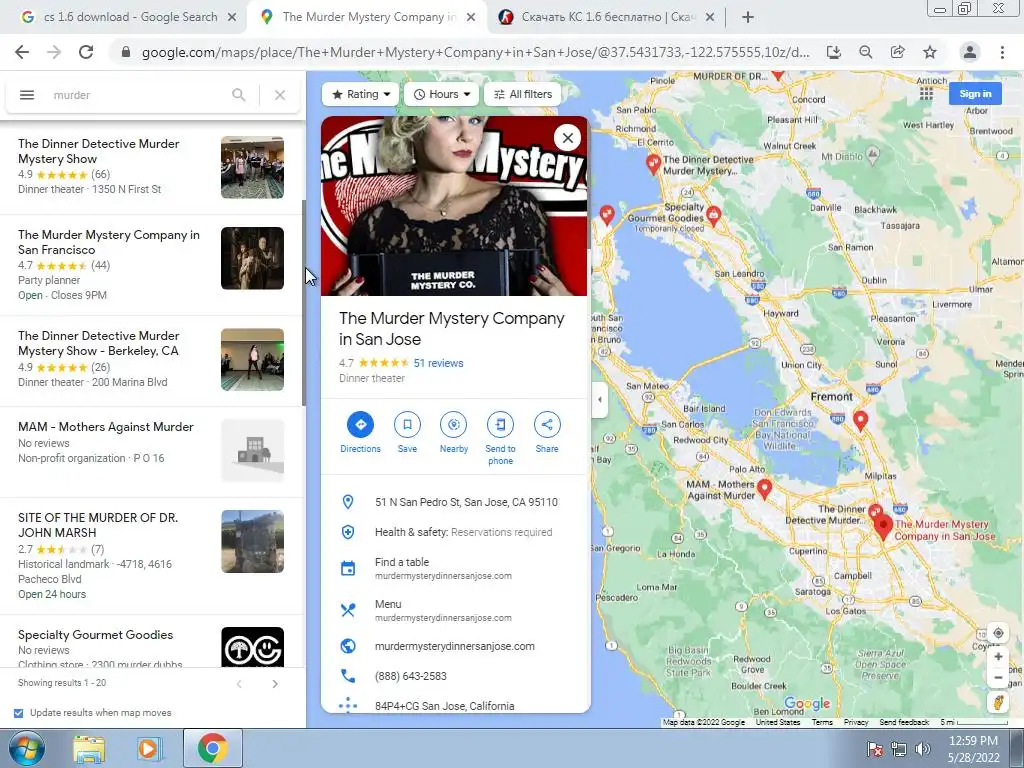Toggle Update results when map moves checkbox
This screenshot has height=768, width=1024.
tap(18, 713)
